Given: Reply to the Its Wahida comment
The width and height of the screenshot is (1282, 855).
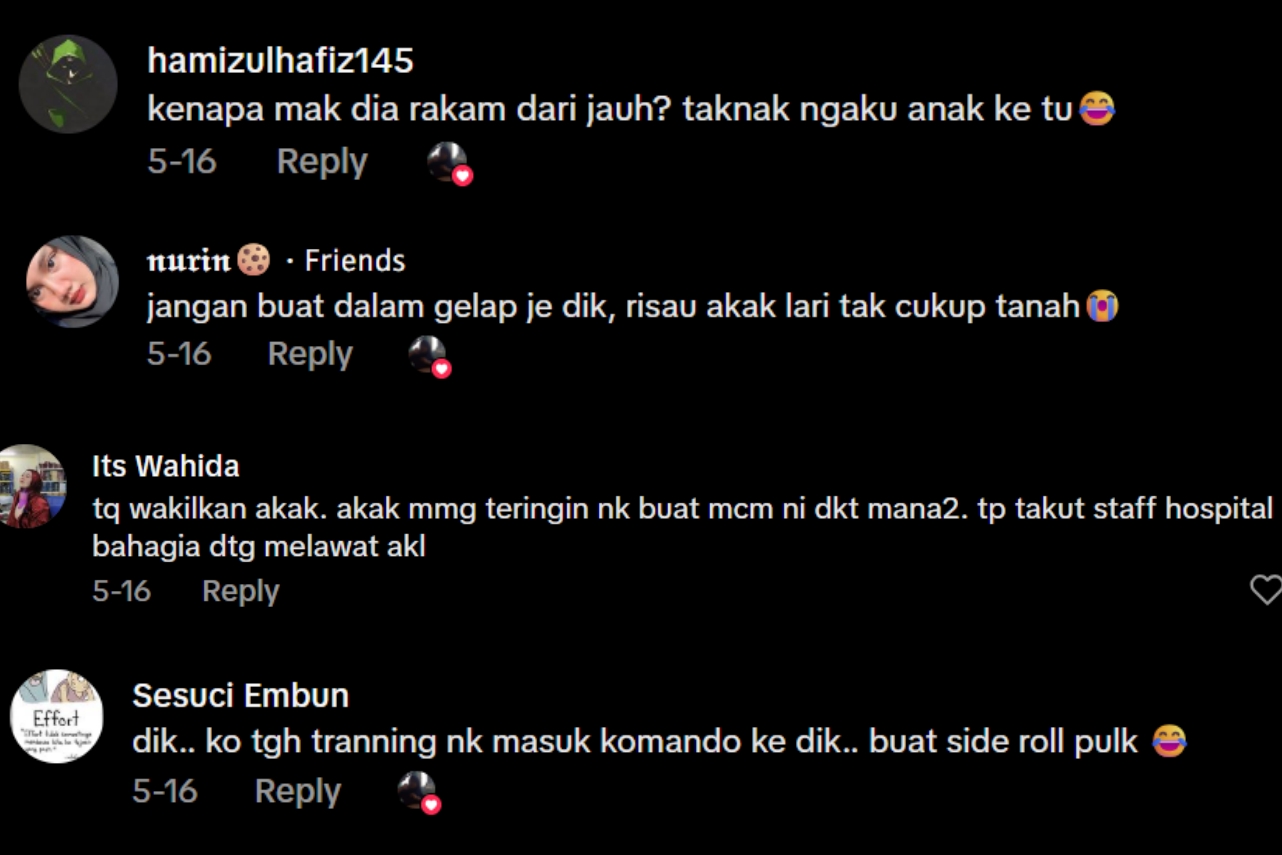Looking at the screenshot, I should (x=240, y=591).
